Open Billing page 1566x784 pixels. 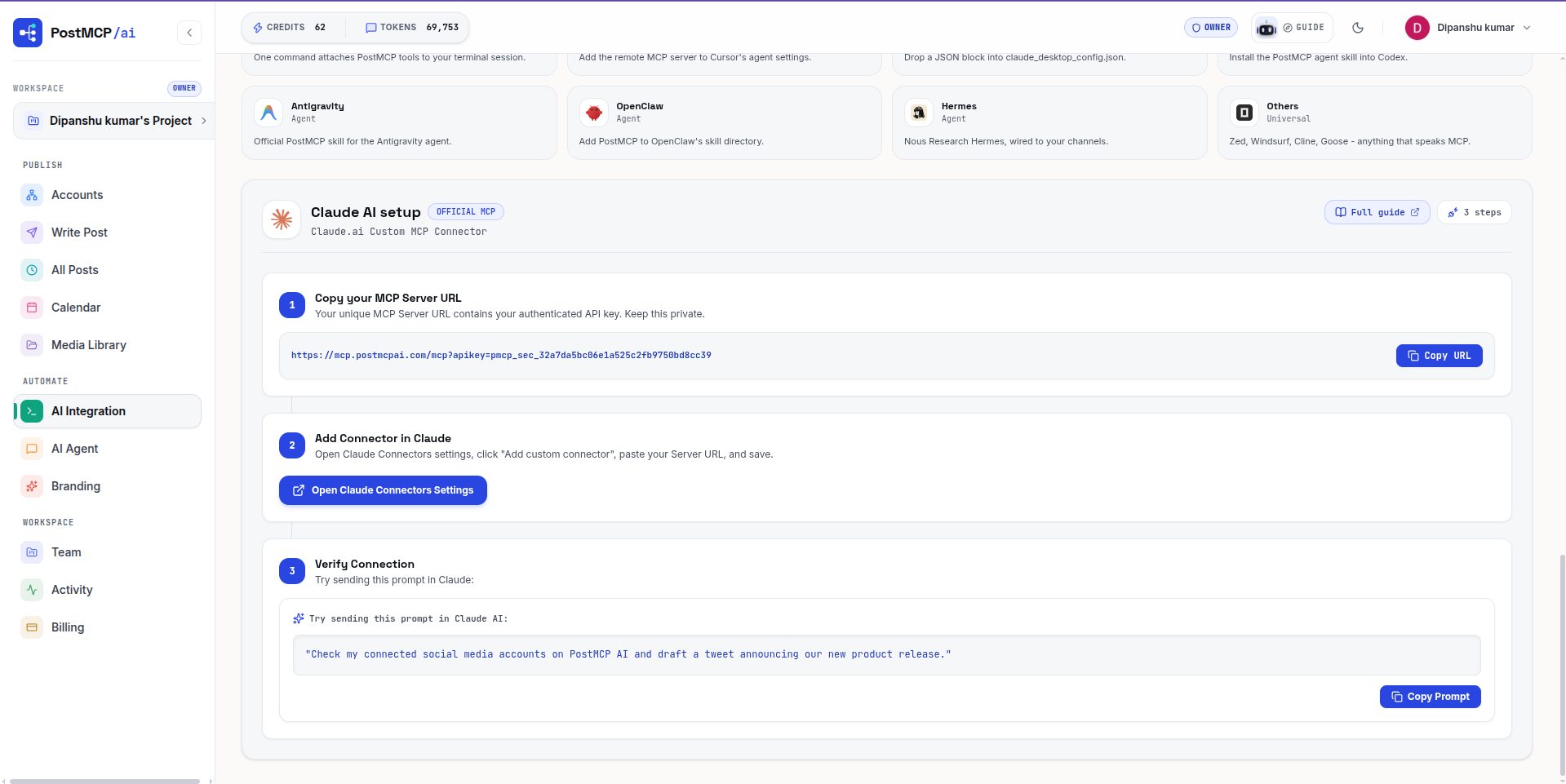coord(107,627)
